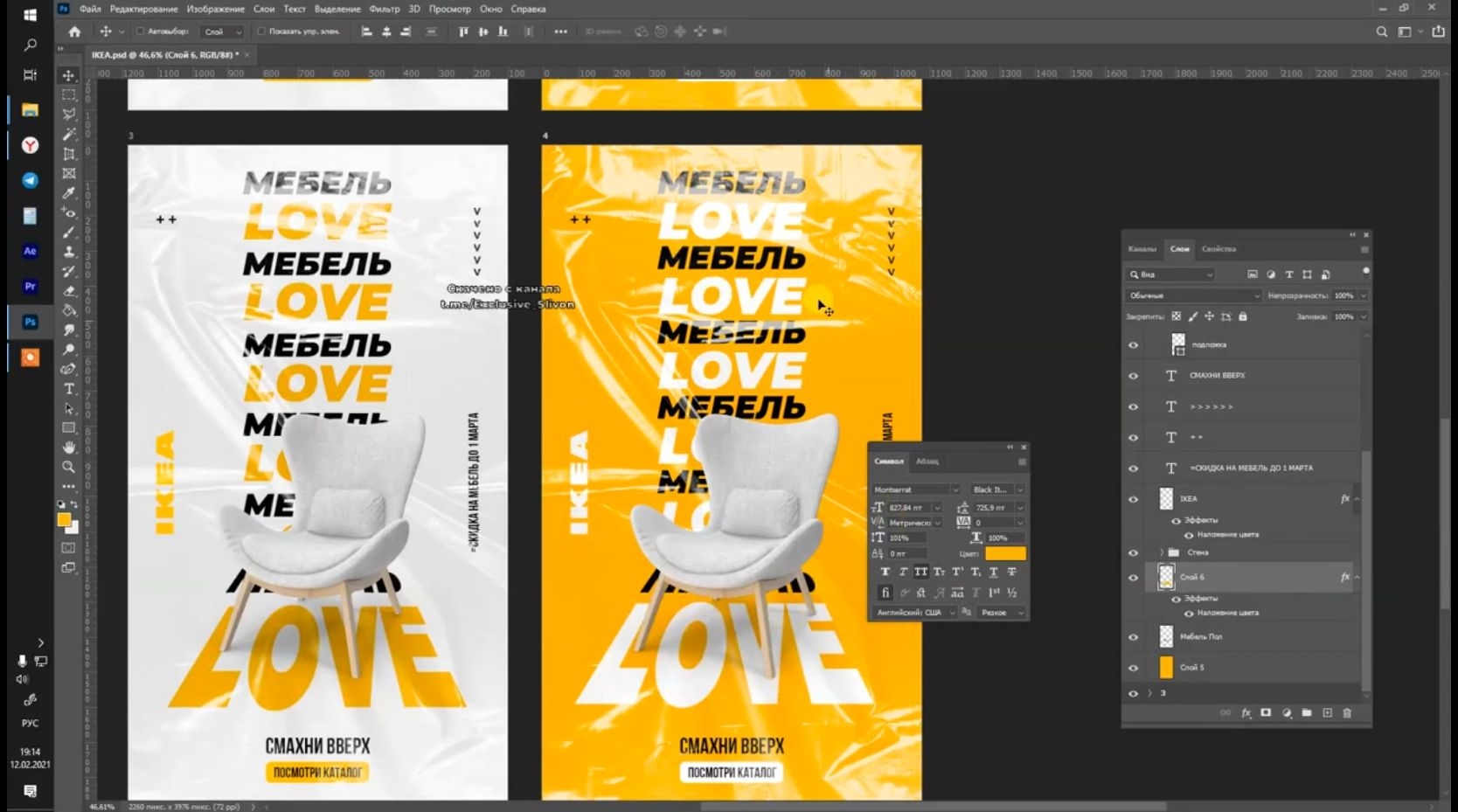Viewport: 1458px width, 812px height.
Task: Hide the СМАХНИ ВВЕРХ text layer
Action: (x=1134, y=376)
